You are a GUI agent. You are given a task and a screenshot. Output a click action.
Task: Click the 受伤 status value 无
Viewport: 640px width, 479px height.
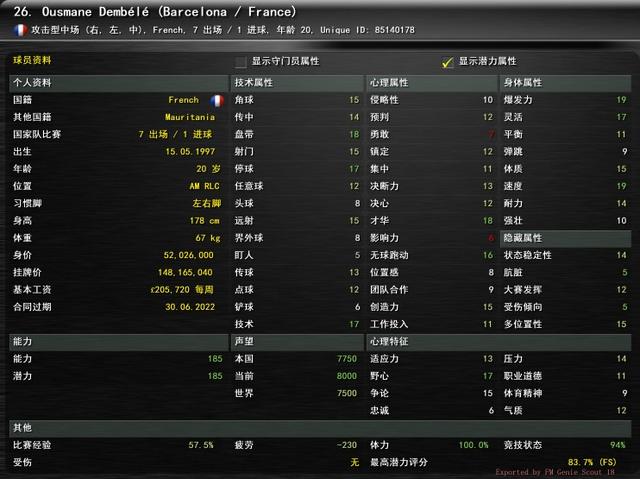(354, 462)
